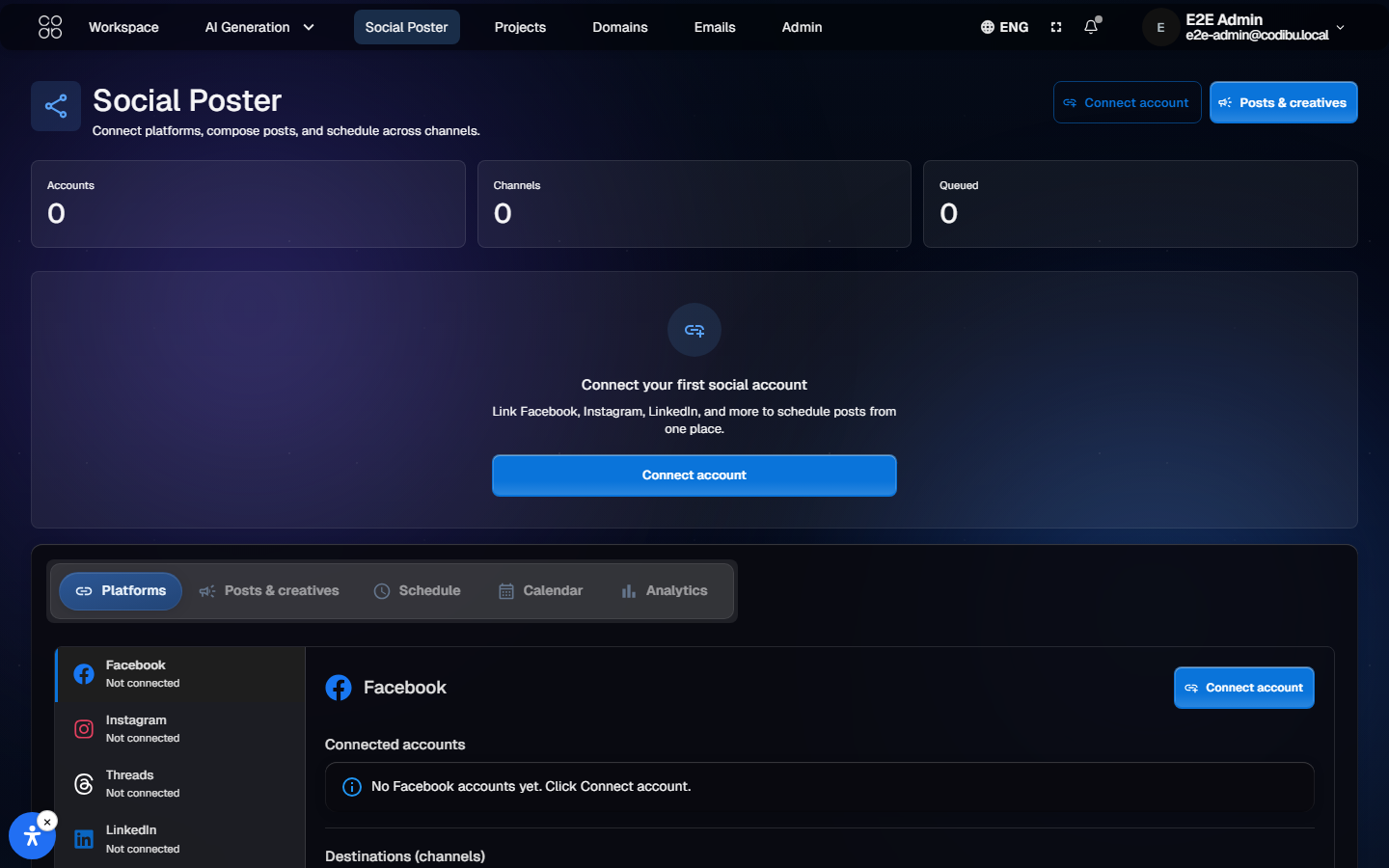Switch to the Posts & creatives tab

(269, 591)
